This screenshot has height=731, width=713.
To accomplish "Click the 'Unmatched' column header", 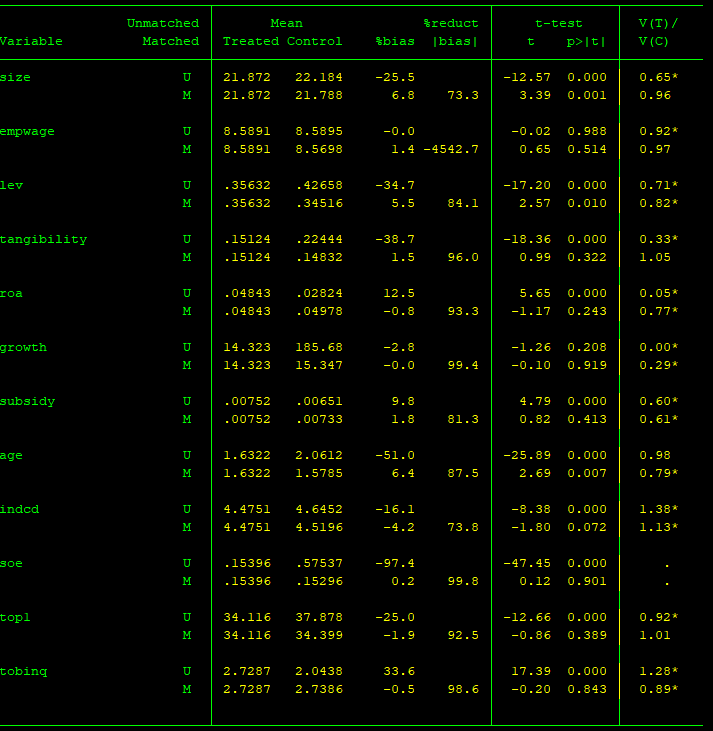I will point(163,23).
